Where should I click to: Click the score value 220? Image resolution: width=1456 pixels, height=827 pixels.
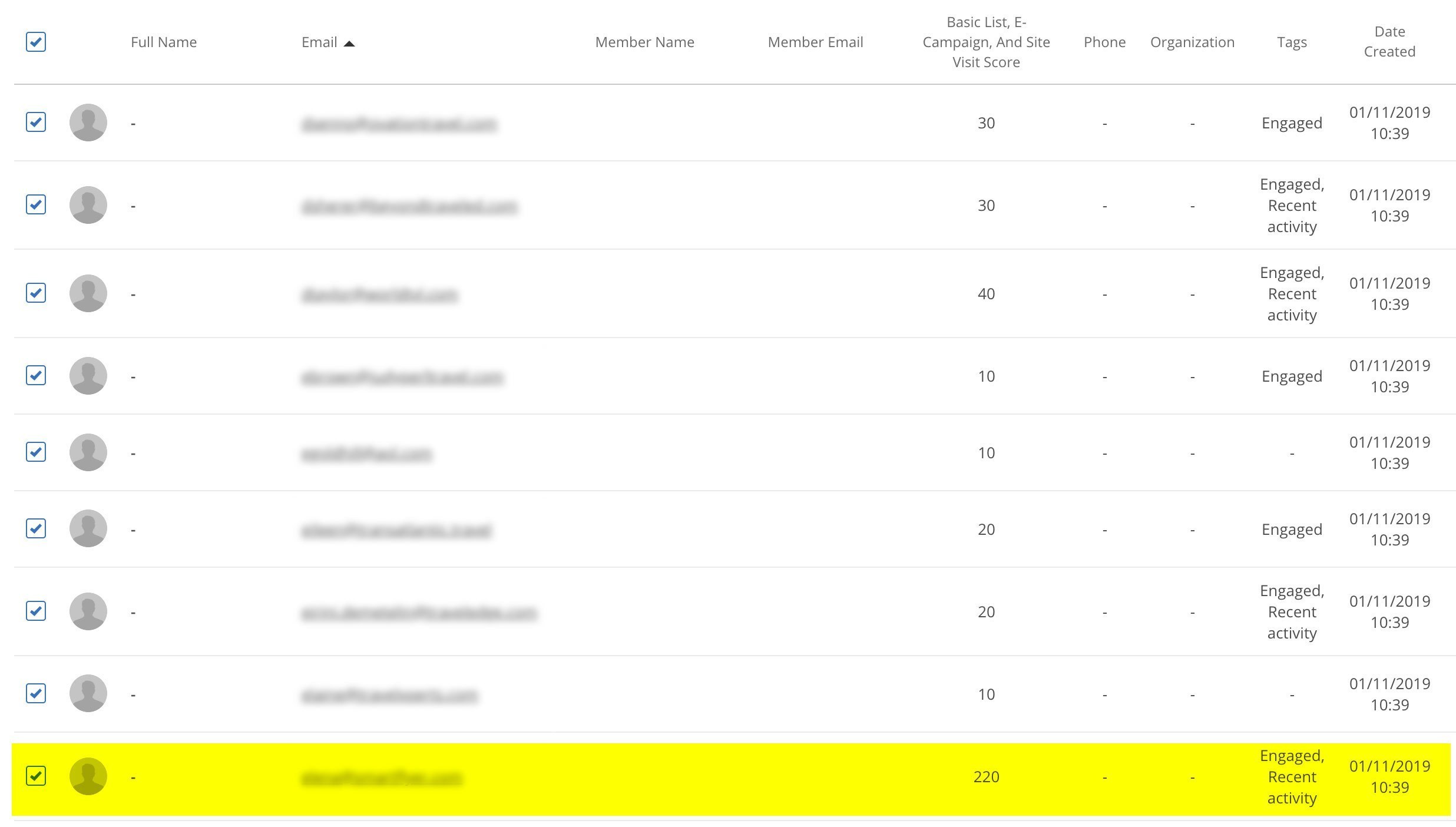pyautogui.click(x=986, y=777)
